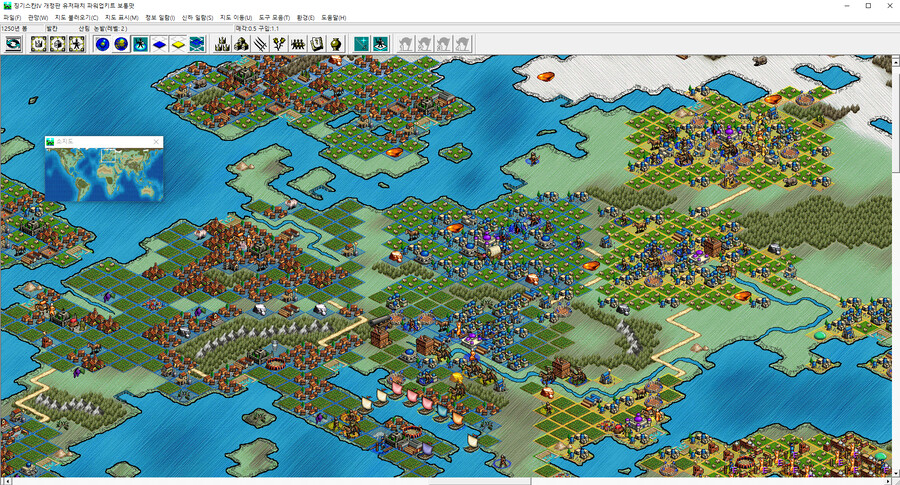Click the 1250년 봄 date status text
This screenshot has height=485, width=900.
(x=14, y=28)
